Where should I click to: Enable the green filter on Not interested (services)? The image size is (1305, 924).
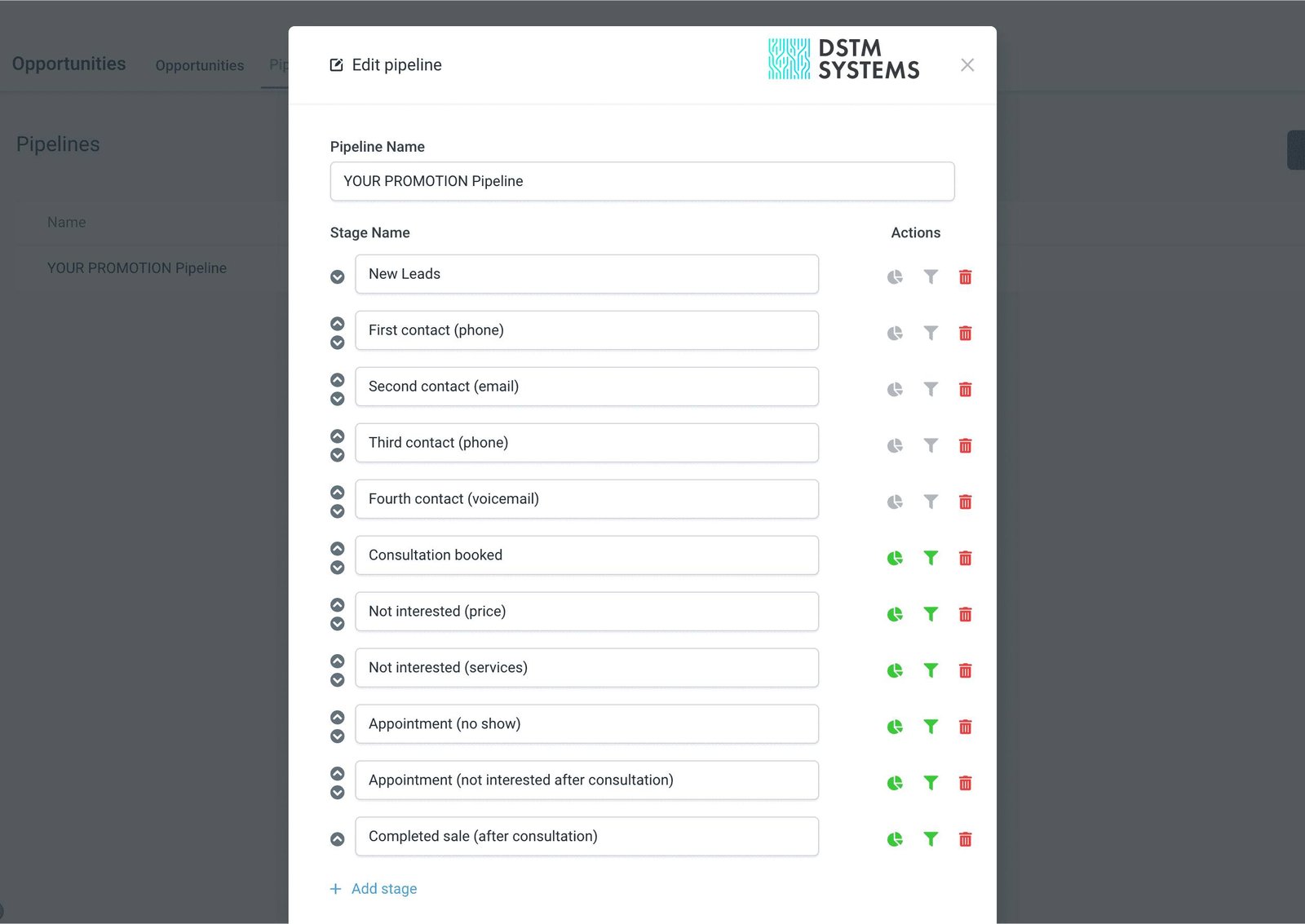pyautogui.click(x=931, y=670)
